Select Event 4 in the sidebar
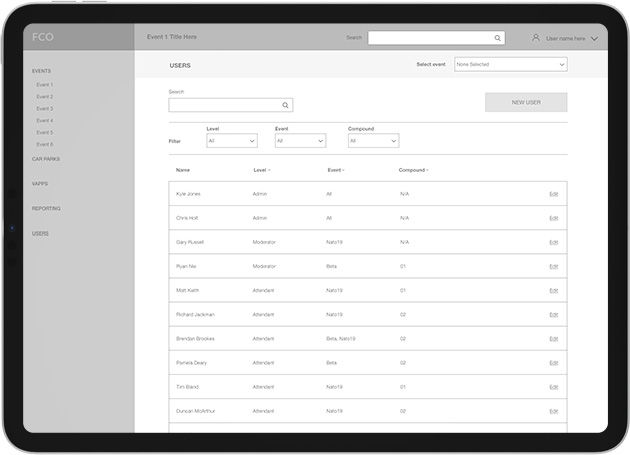Screen dimensions: 630x455 pos(45,121)
